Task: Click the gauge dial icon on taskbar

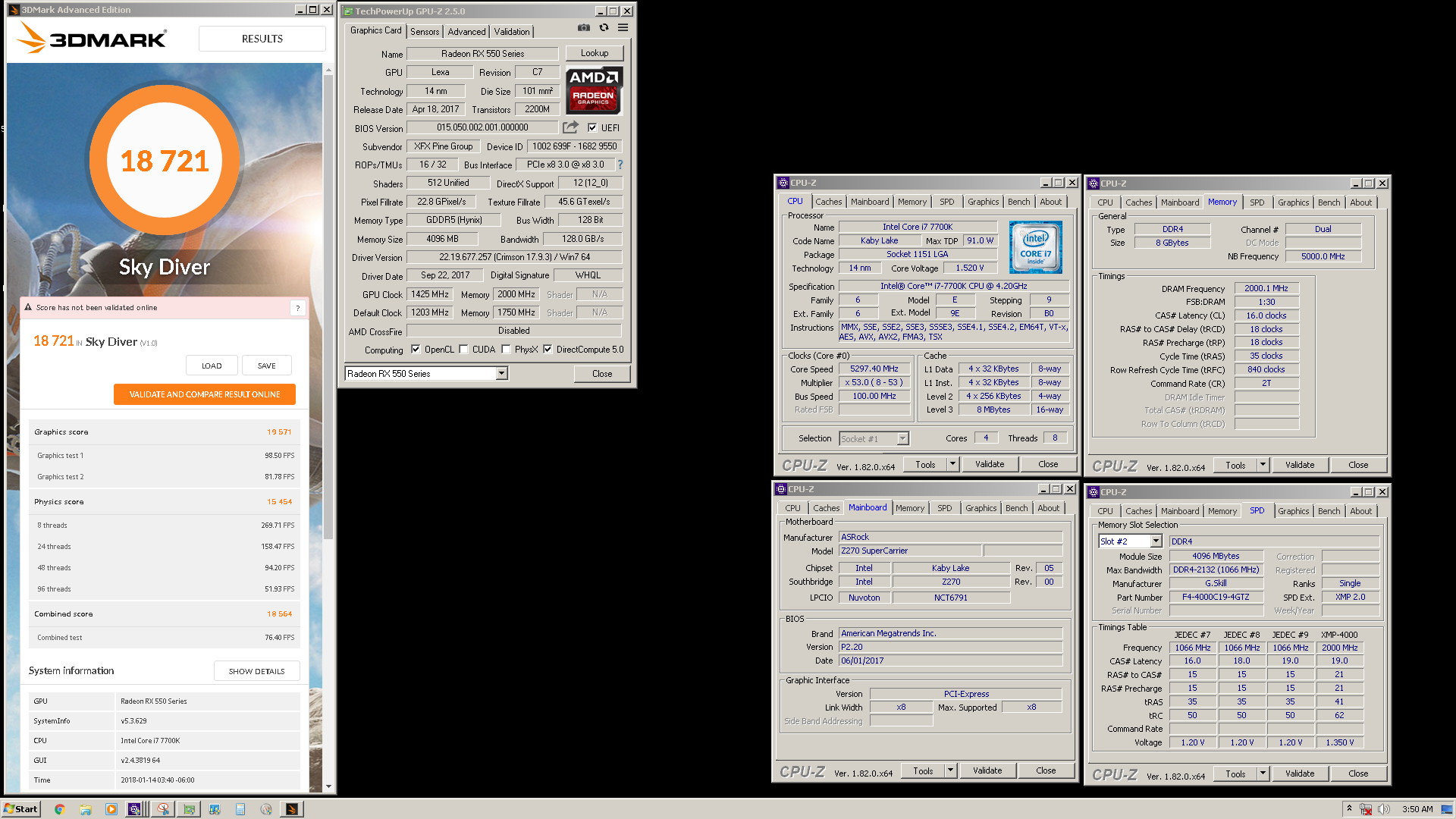Action: pyautogui.click(x=266, y=809)
